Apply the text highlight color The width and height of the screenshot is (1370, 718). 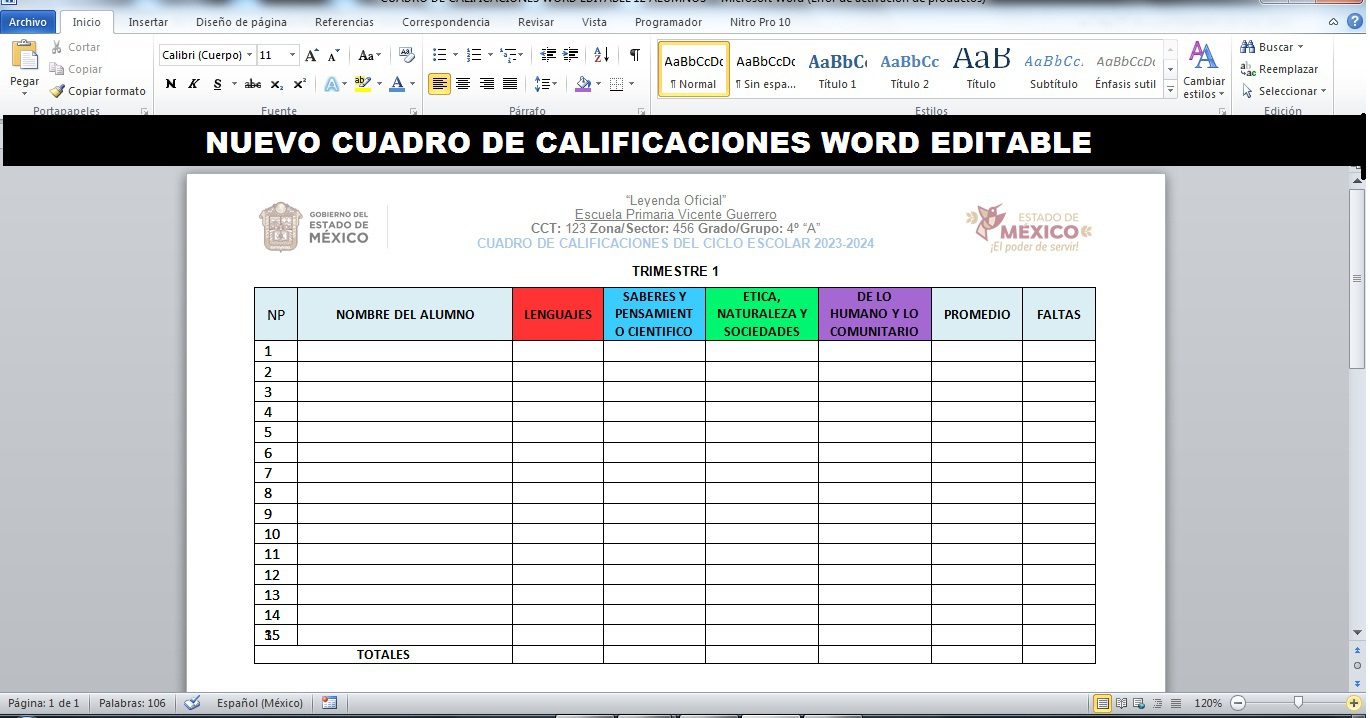pyautogui.click(x=362, y=84)
